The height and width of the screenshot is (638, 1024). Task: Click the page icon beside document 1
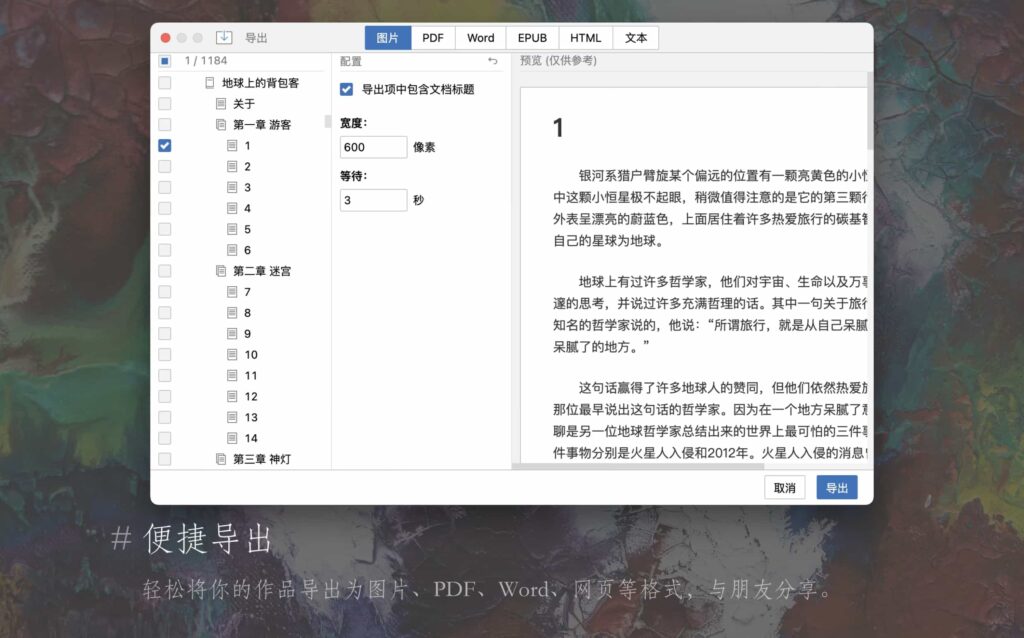234,145
